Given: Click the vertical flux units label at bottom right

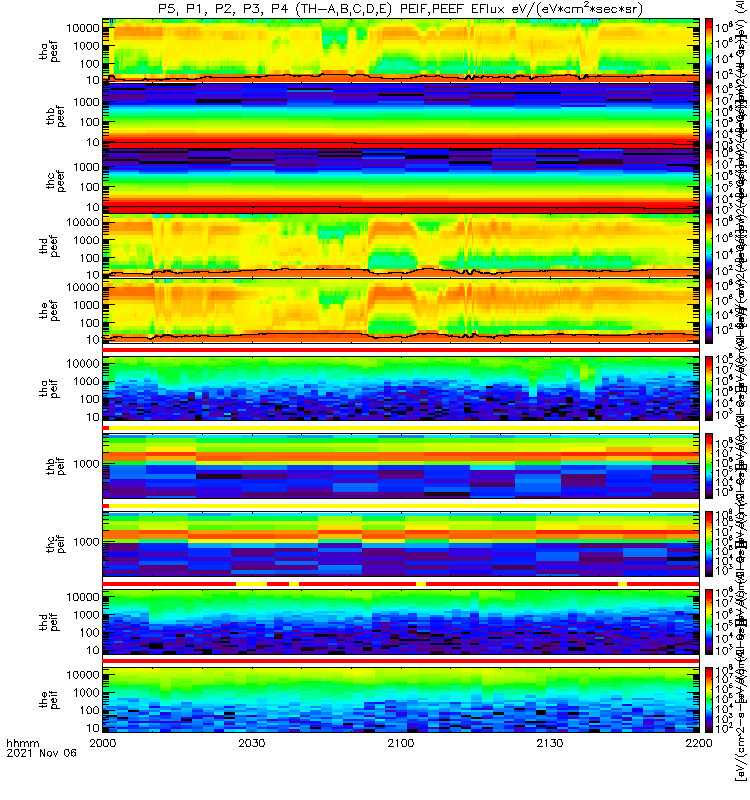Looking at the screenshot, I should tap(740, 719).
